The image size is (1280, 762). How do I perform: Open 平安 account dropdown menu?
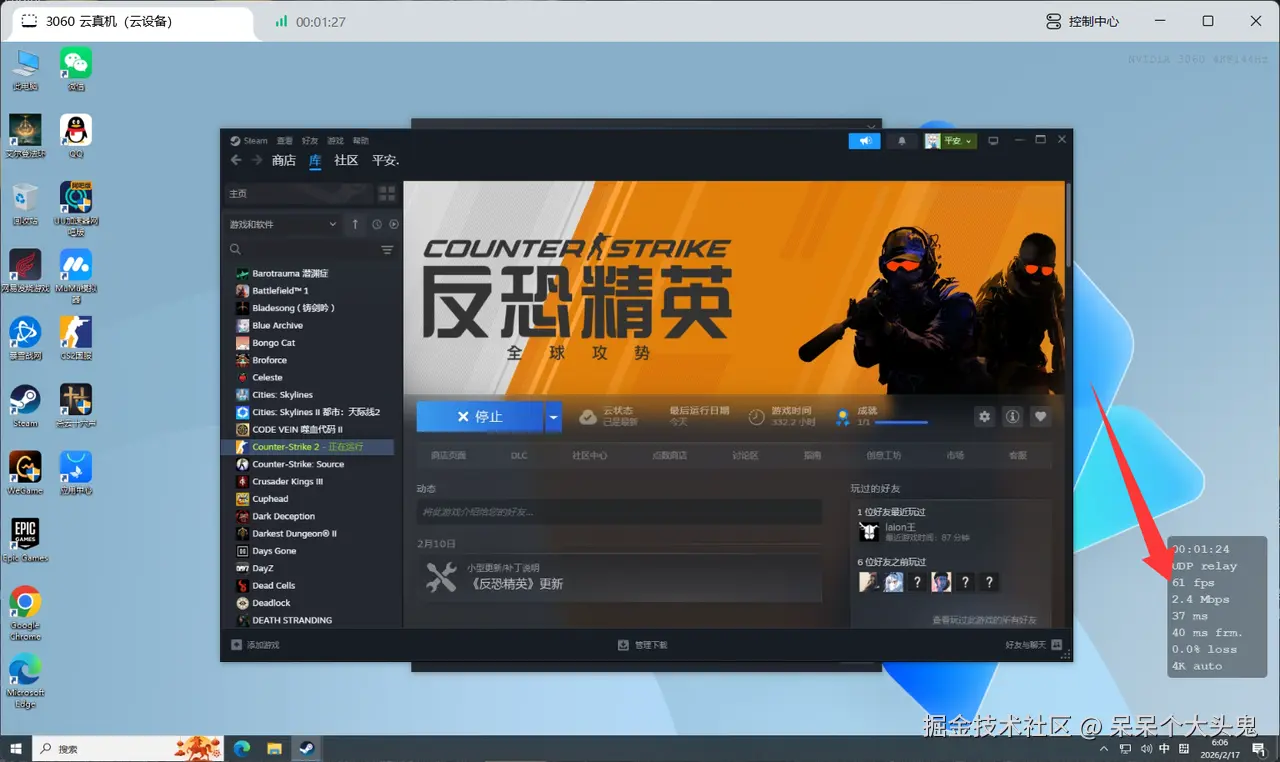coord(949,141)
